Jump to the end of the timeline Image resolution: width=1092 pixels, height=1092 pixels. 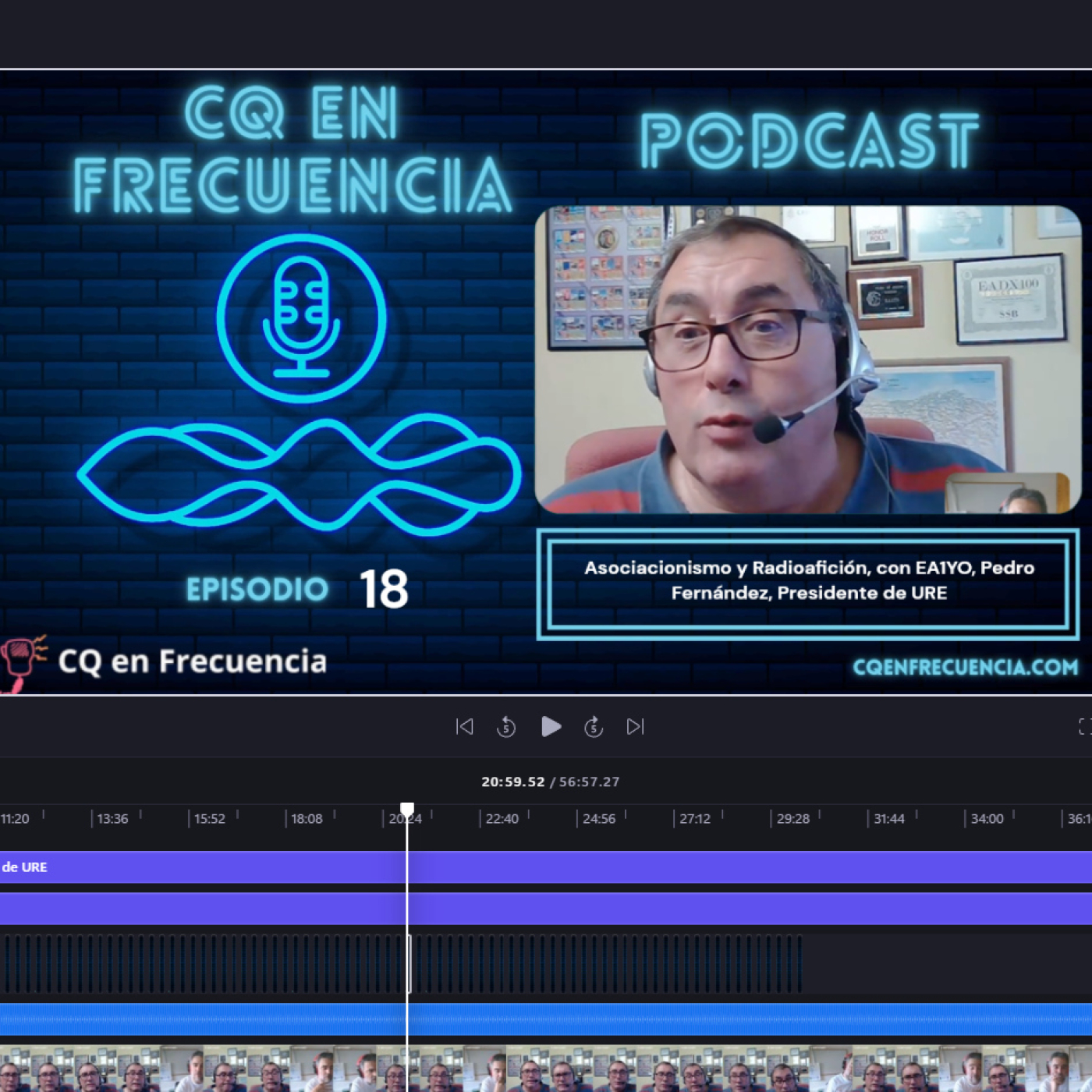636,727
